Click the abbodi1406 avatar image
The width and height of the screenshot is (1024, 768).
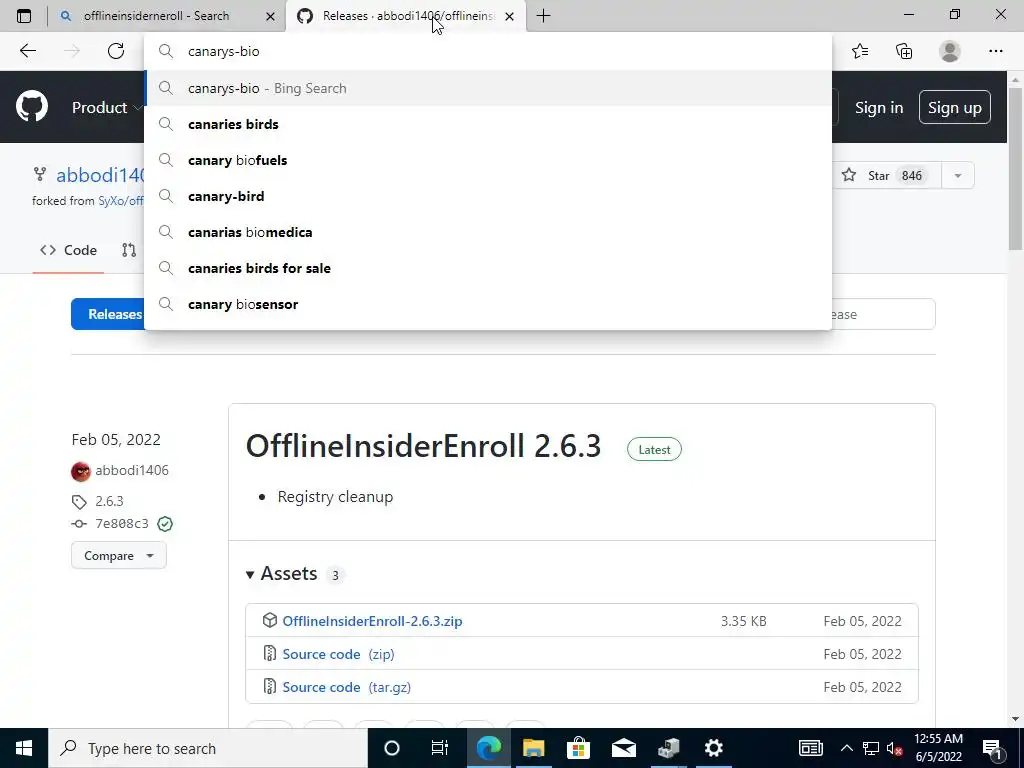81,471
